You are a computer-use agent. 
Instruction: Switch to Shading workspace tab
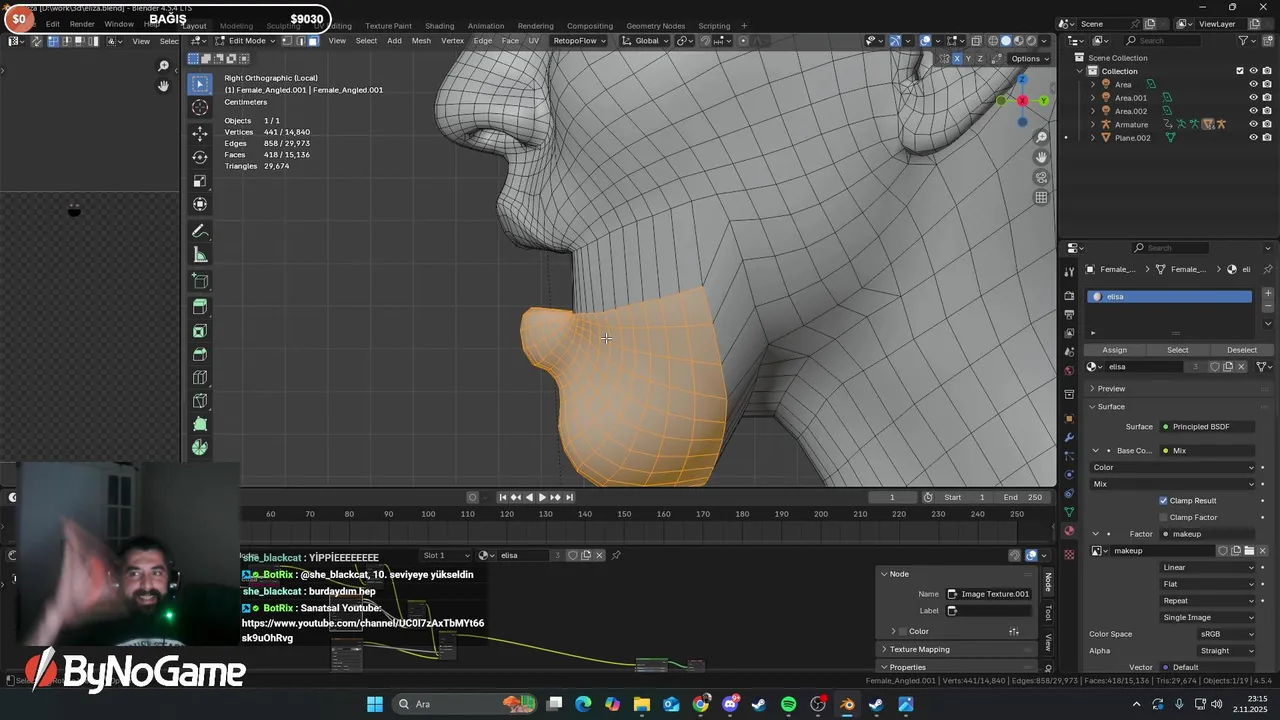pos(439,26)
